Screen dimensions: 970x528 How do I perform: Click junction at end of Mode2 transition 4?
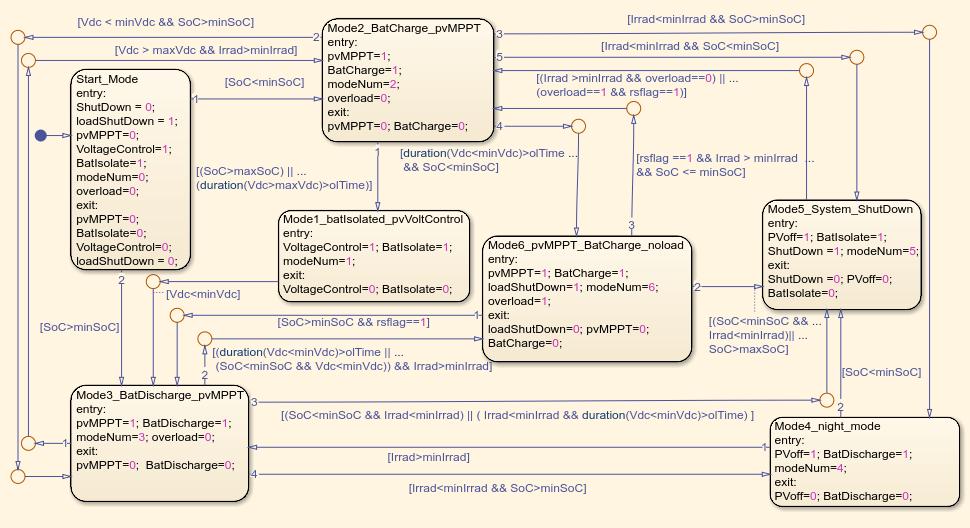click(578, 126)
